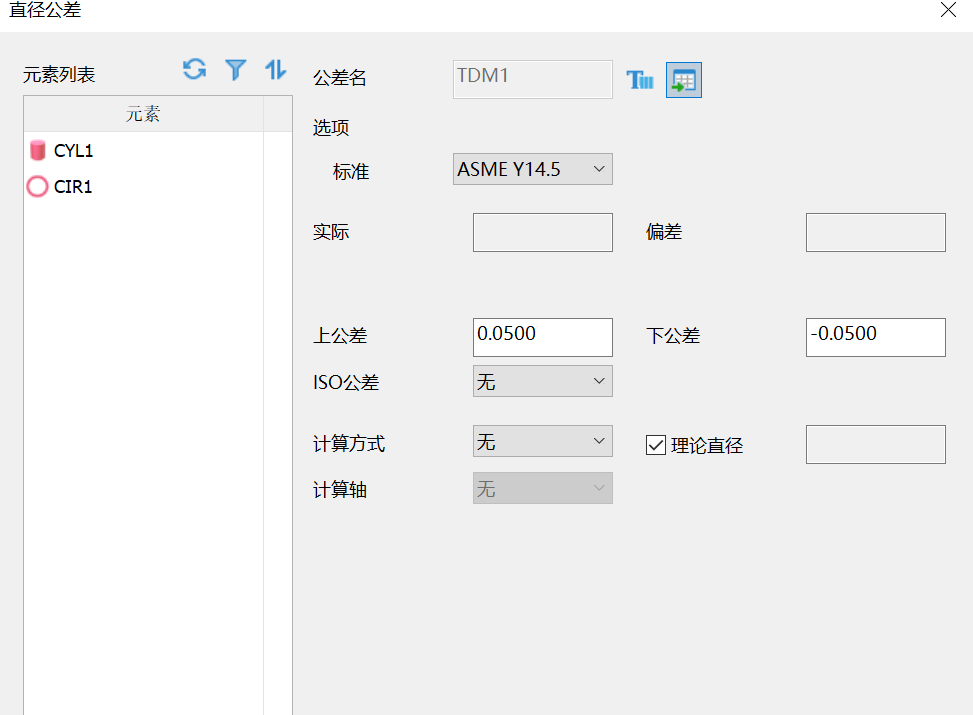The image size is (973, 715).
Task: Click the sort elements icon
Action: click(274, 70)
